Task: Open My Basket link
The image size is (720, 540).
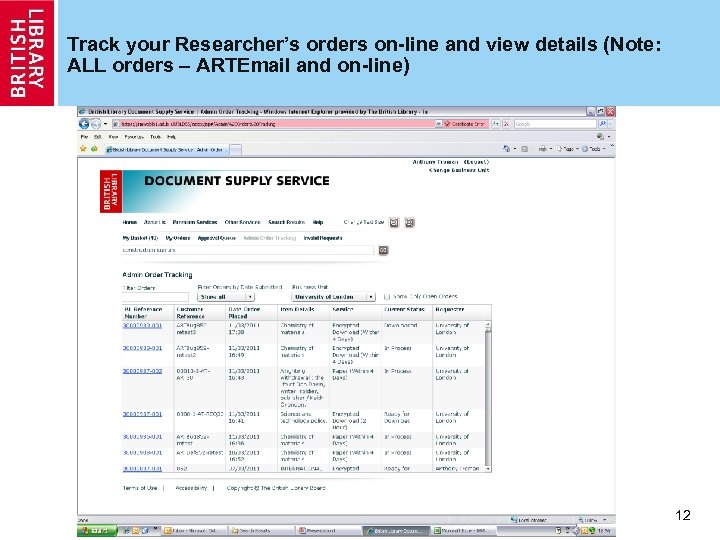Action: click(140, 238)
